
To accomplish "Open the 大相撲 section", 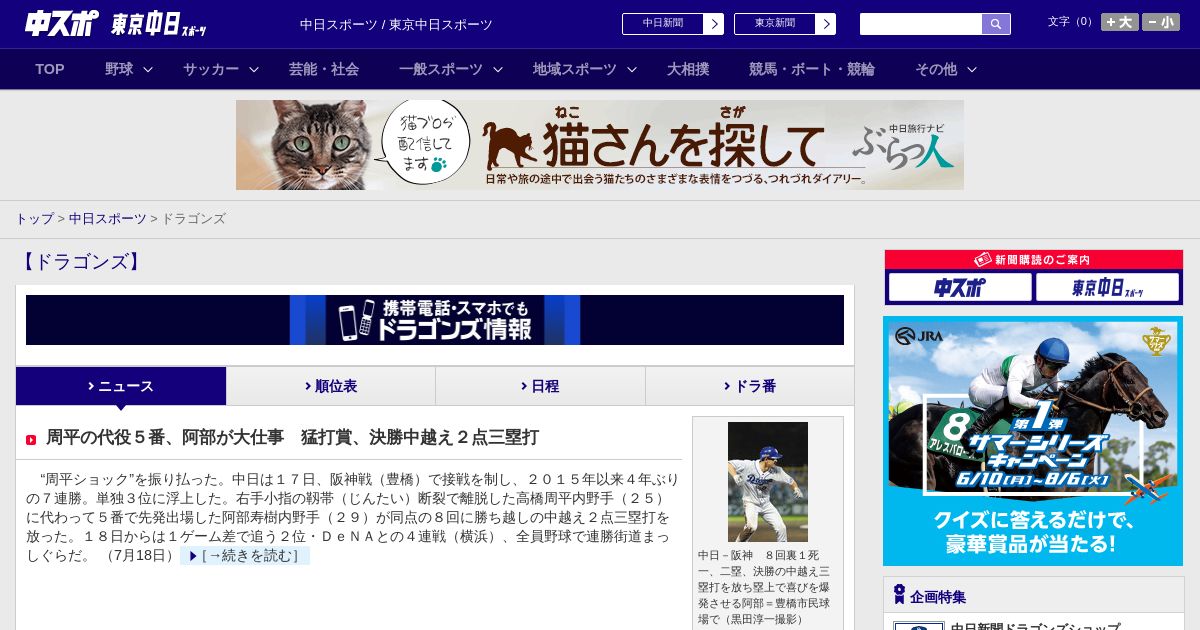I will pos(688,69).
